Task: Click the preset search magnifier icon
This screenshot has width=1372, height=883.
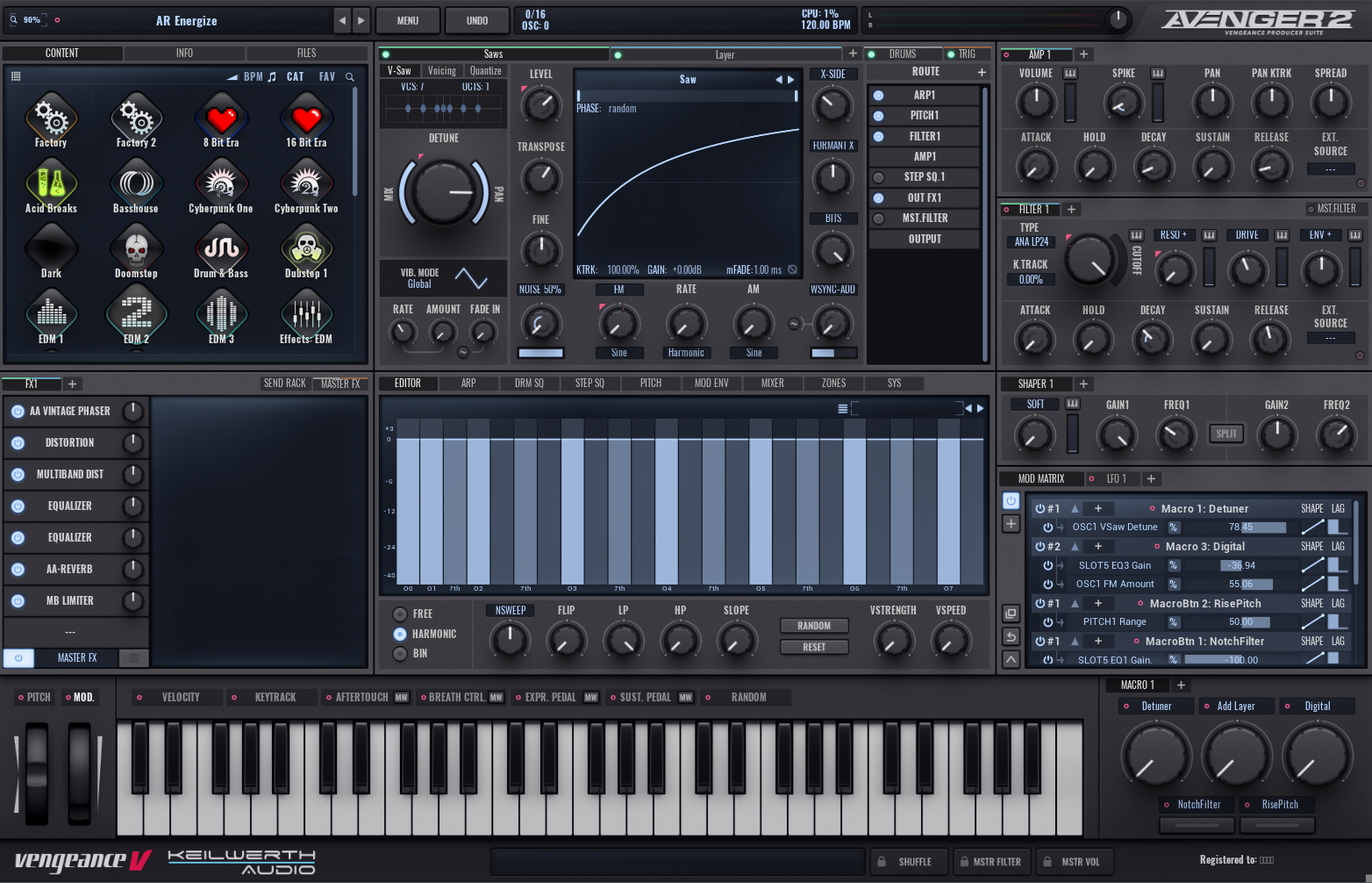Action: 350,77
